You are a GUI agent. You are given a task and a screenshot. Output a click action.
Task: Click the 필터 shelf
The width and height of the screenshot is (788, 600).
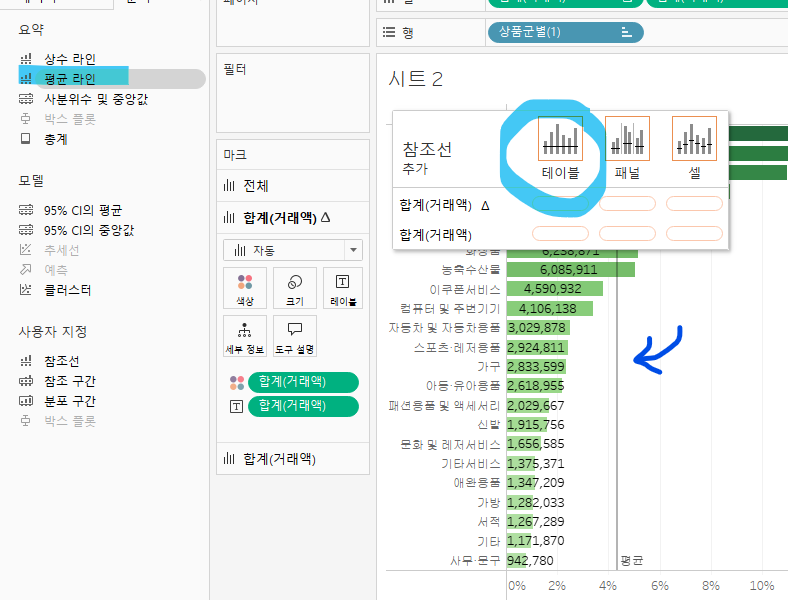(x=293, y=92)
